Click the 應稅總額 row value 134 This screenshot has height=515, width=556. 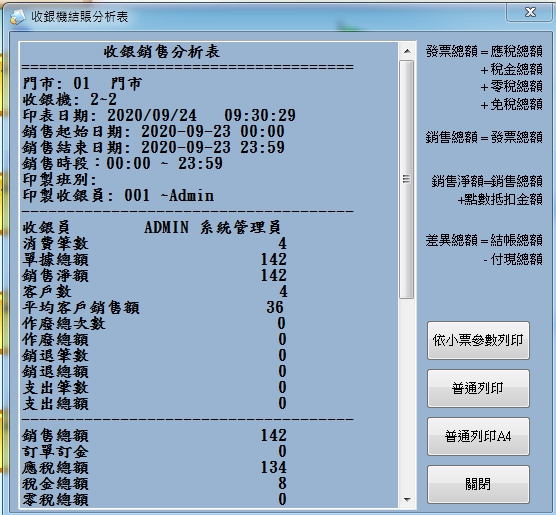[x=273, y=467]
